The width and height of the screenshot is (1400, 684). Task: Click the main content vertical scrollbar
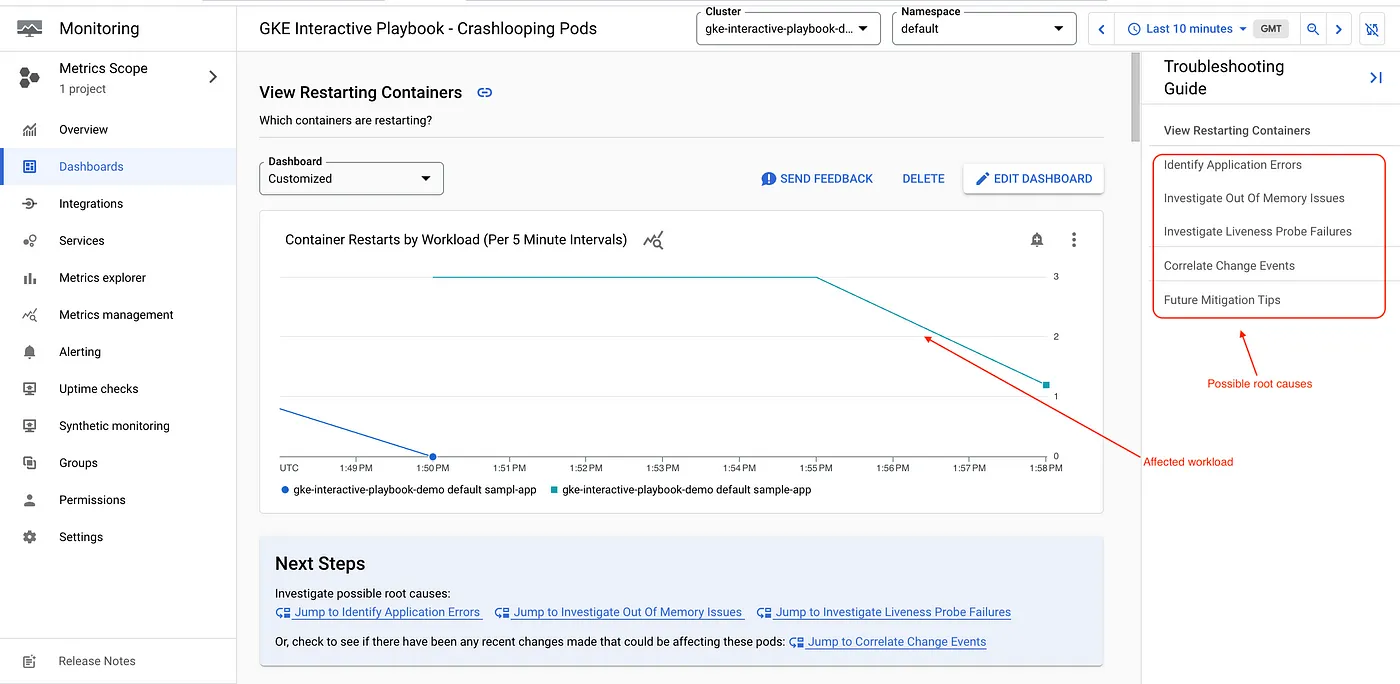(x=1135, y=97)
